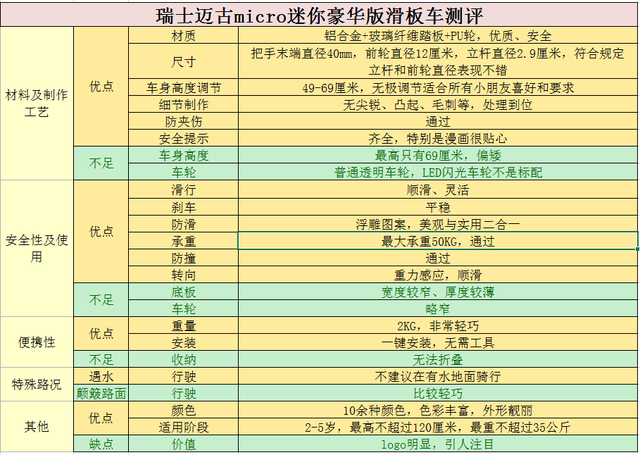Select the '重量' cell
This screenshot has height=455, width=640.
click(x=183, y=326)
